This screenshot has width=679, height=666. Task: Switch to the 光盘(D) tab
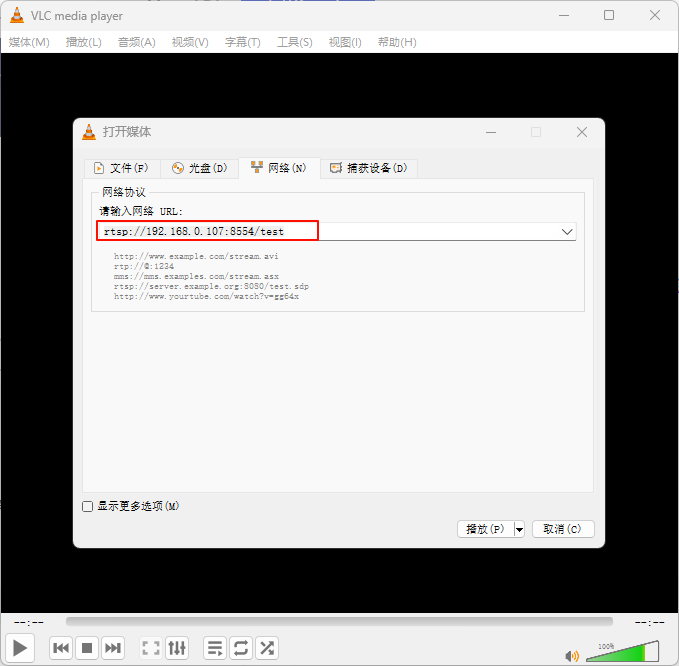199,168
